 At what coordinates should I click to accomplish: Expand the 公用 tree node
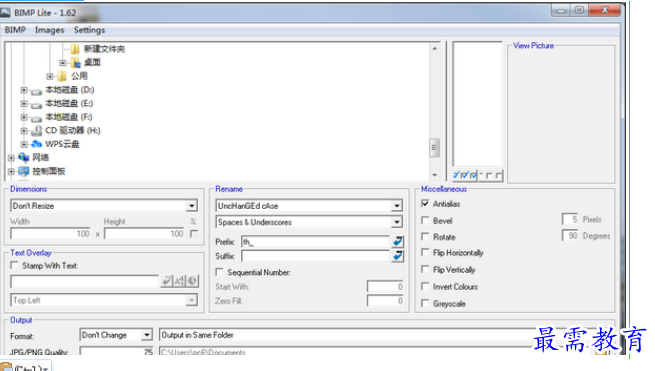coord(50,76)
